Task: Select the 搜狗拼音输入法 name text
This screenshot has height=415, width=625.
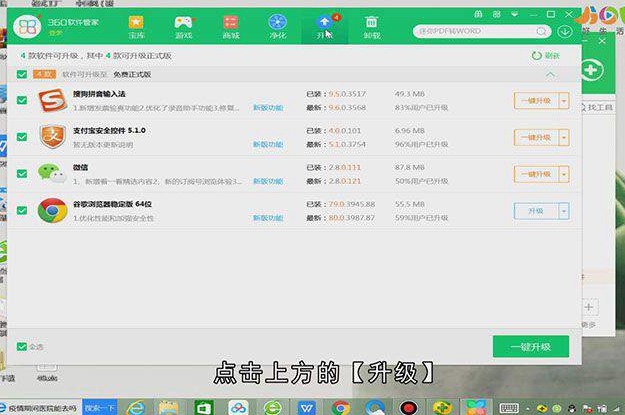Action: (99, 94)
